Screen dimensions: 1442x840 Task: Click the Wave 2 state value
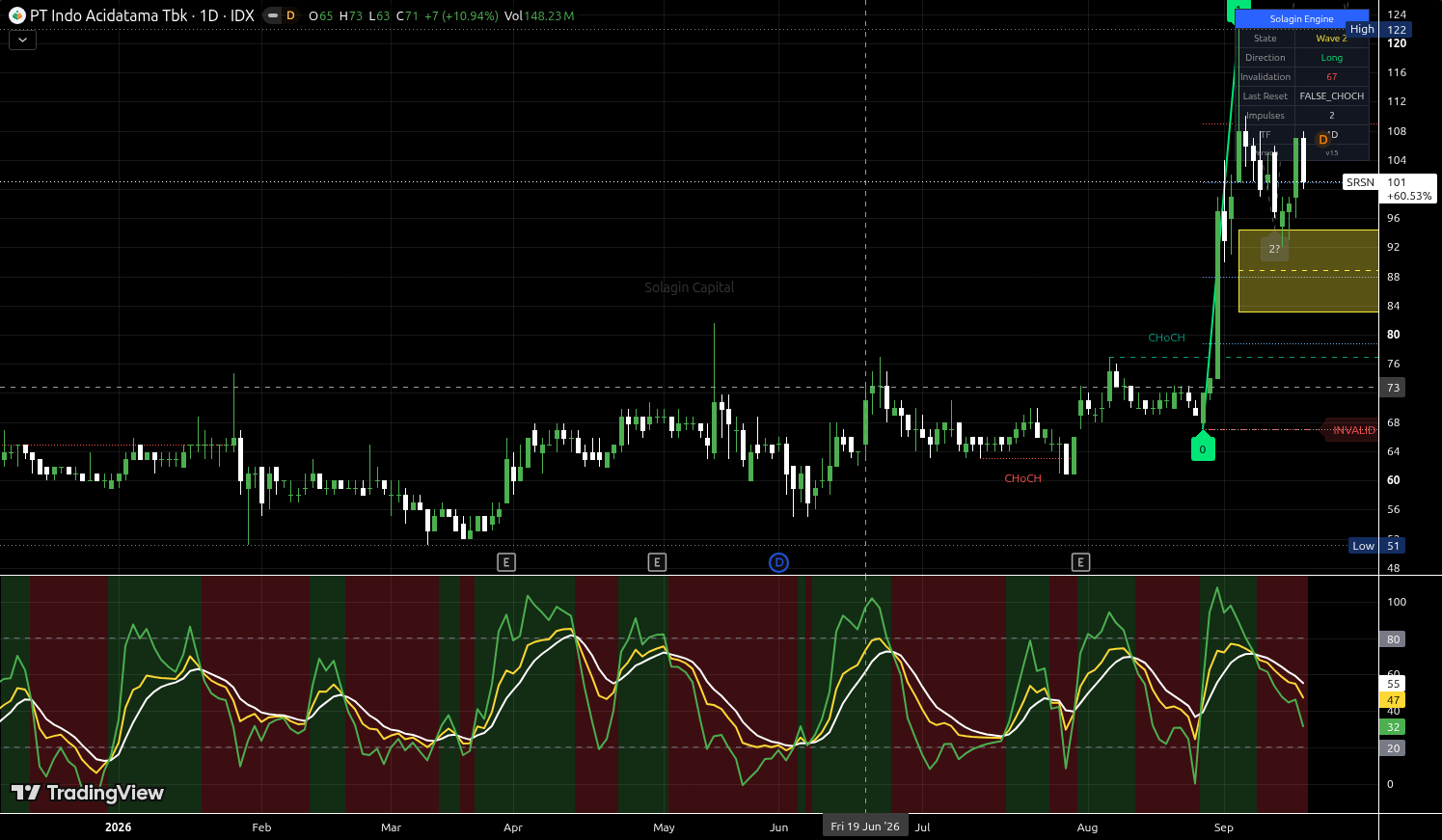pos(1332,39)
